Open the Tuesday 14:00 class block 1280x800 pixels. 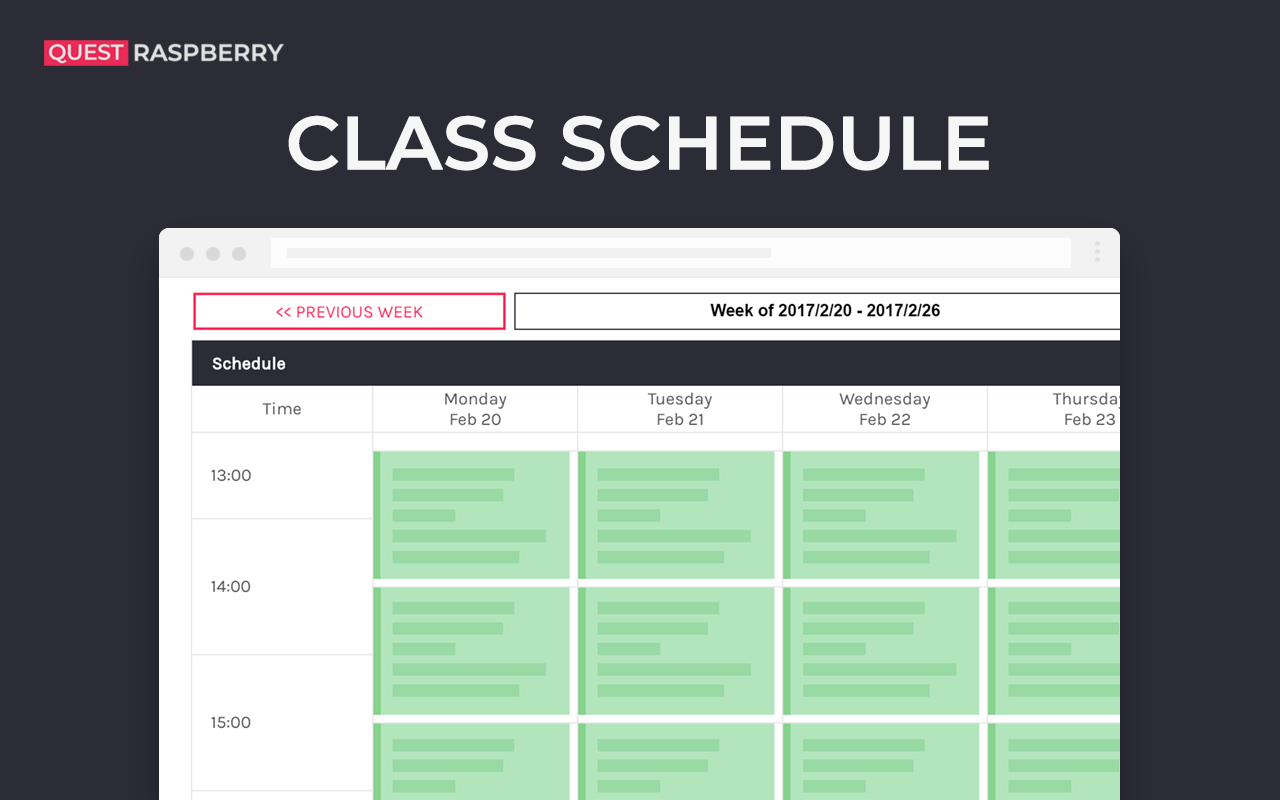[x=678, y=651]
